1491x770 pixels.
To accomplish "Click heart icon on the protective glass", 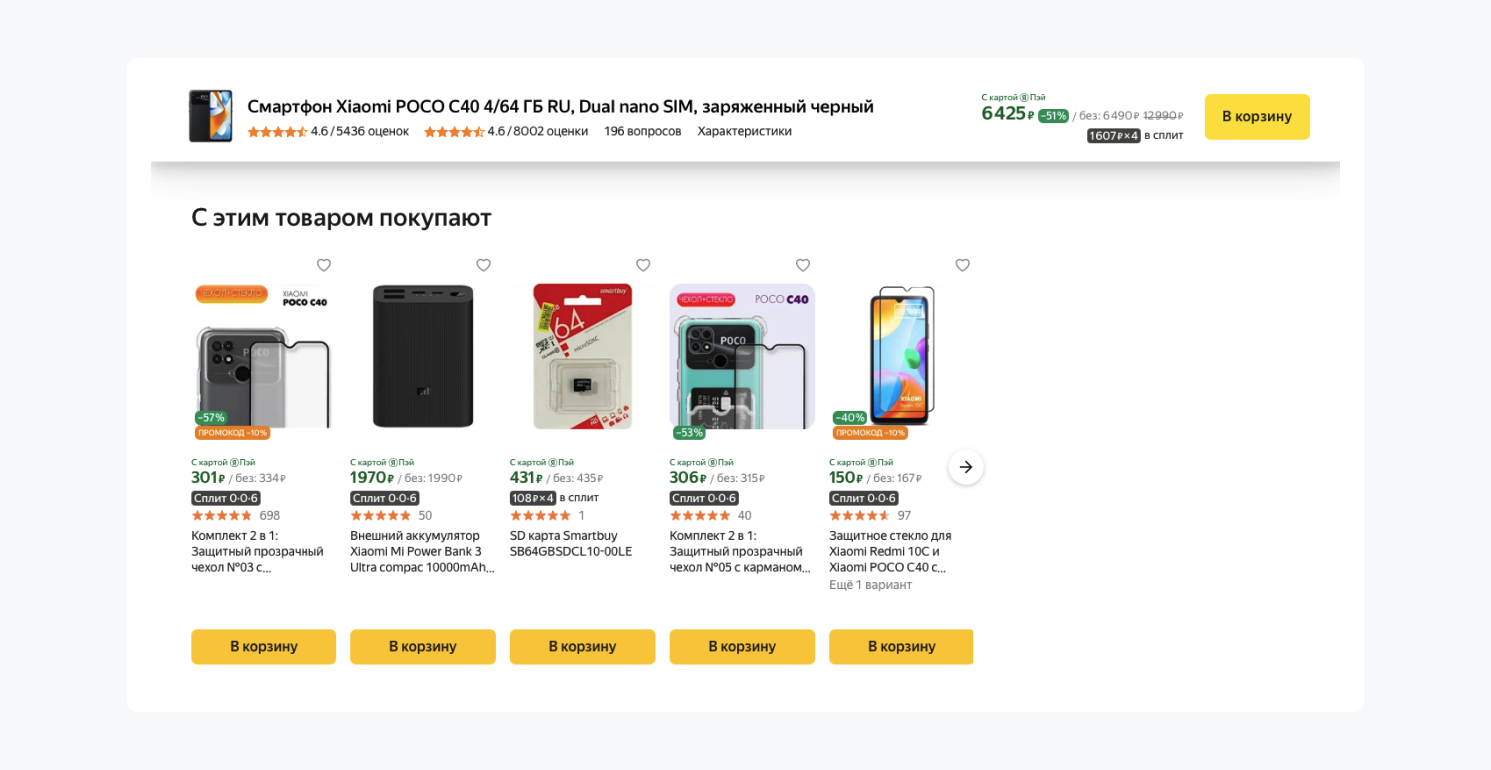I will pos(962,265).
